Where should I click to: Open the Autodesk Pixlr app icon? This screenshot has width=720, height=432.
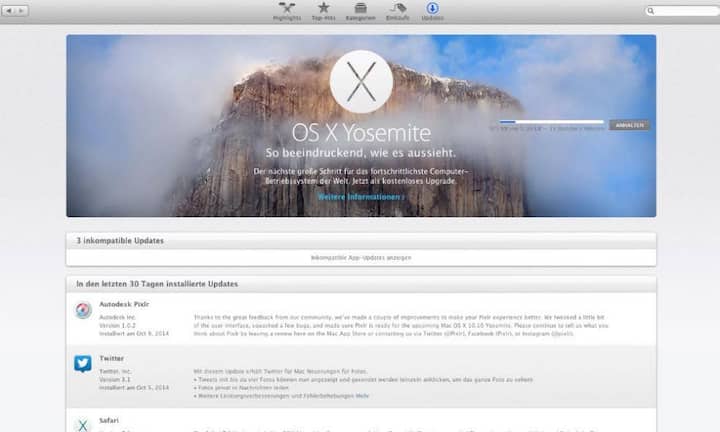pyautogui.click(x=83, y=310)
